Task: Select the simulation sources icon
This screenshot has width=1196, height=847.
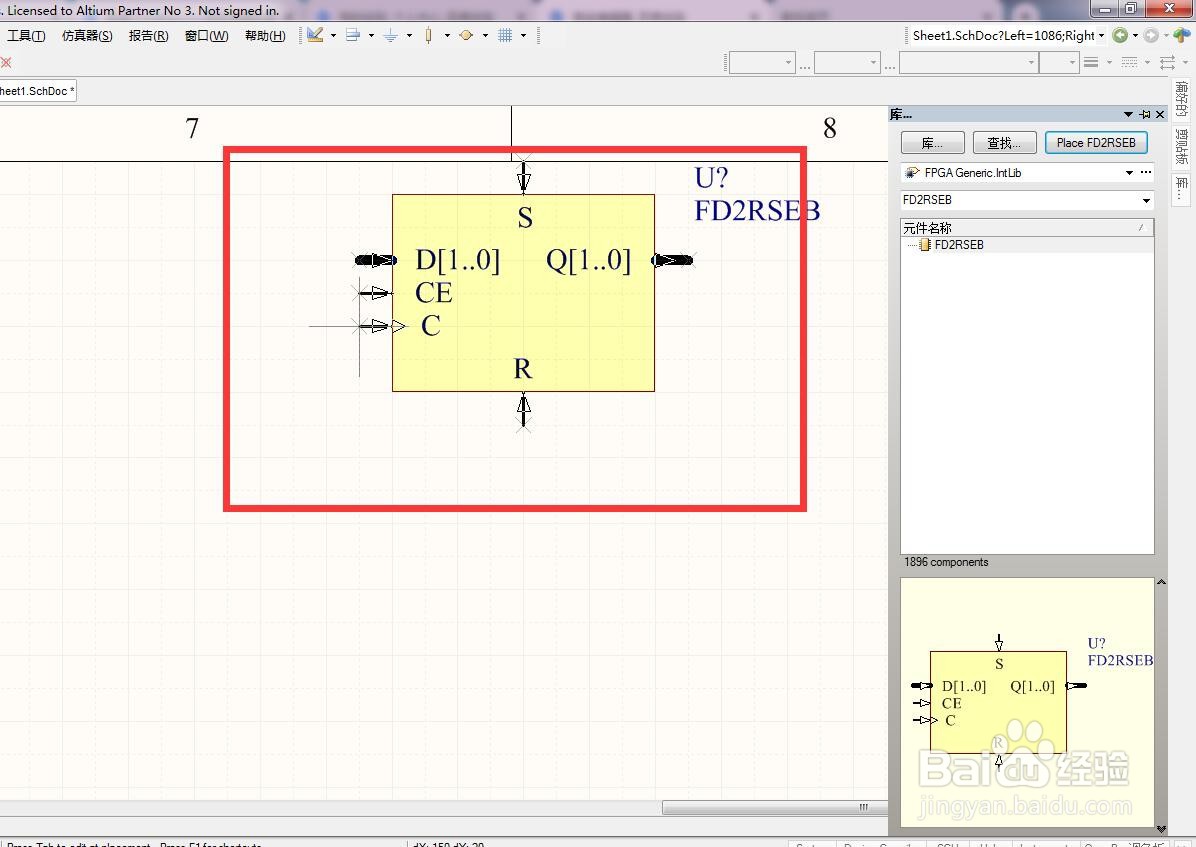Action: point(466,35)
